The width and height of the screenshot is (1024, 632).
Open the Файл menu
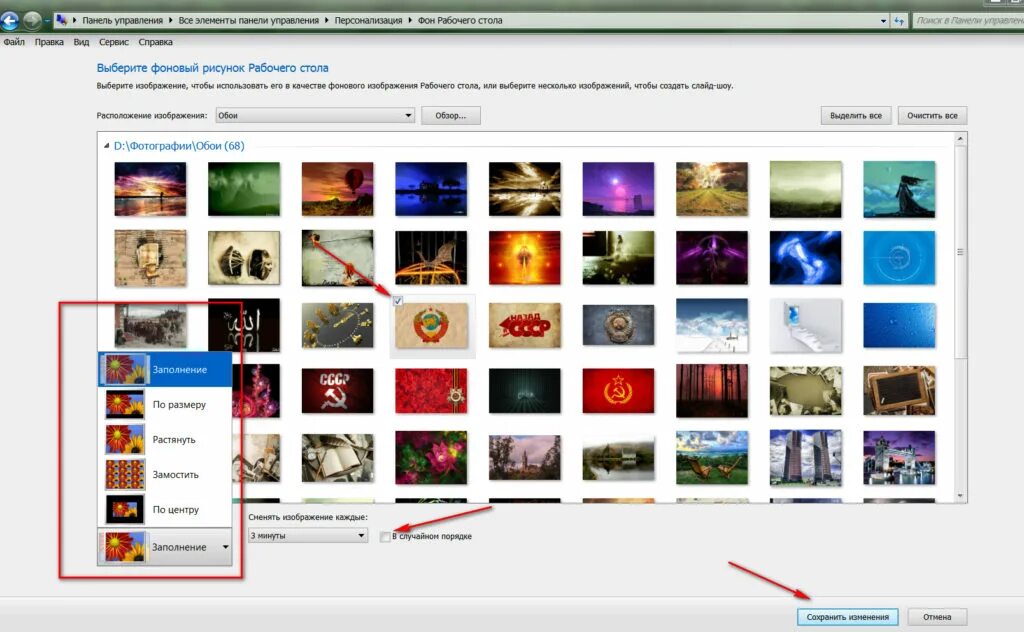pos(14,42)
